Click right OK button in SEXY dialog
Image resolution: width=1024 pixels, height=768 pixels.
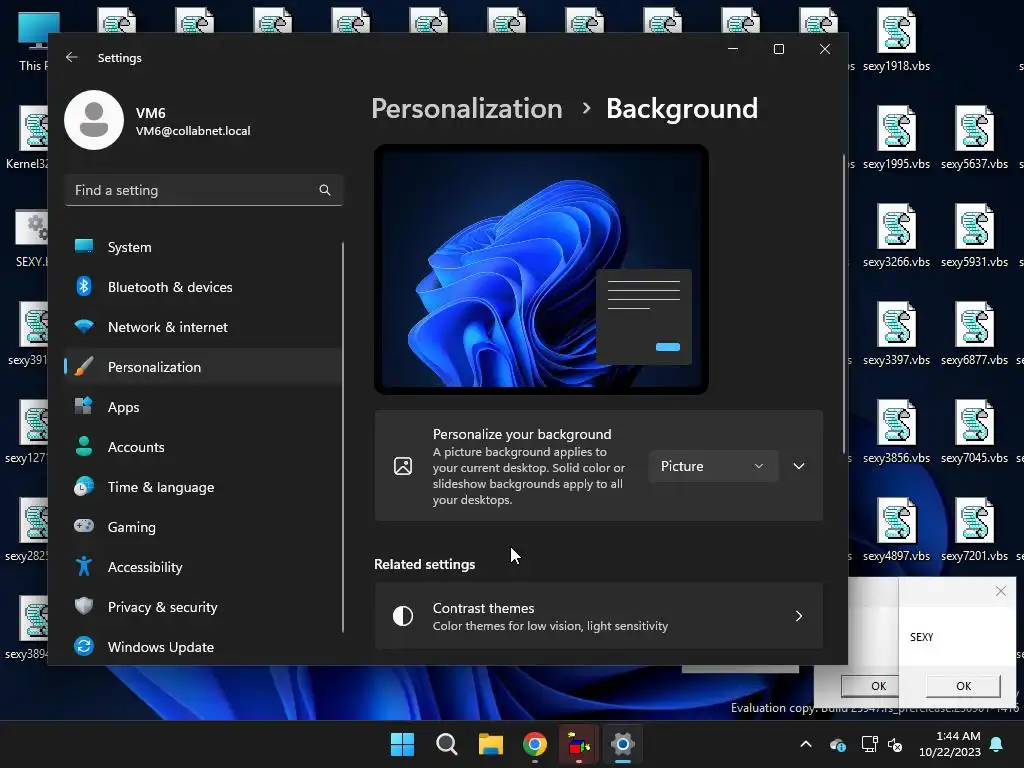click(963, 686)
